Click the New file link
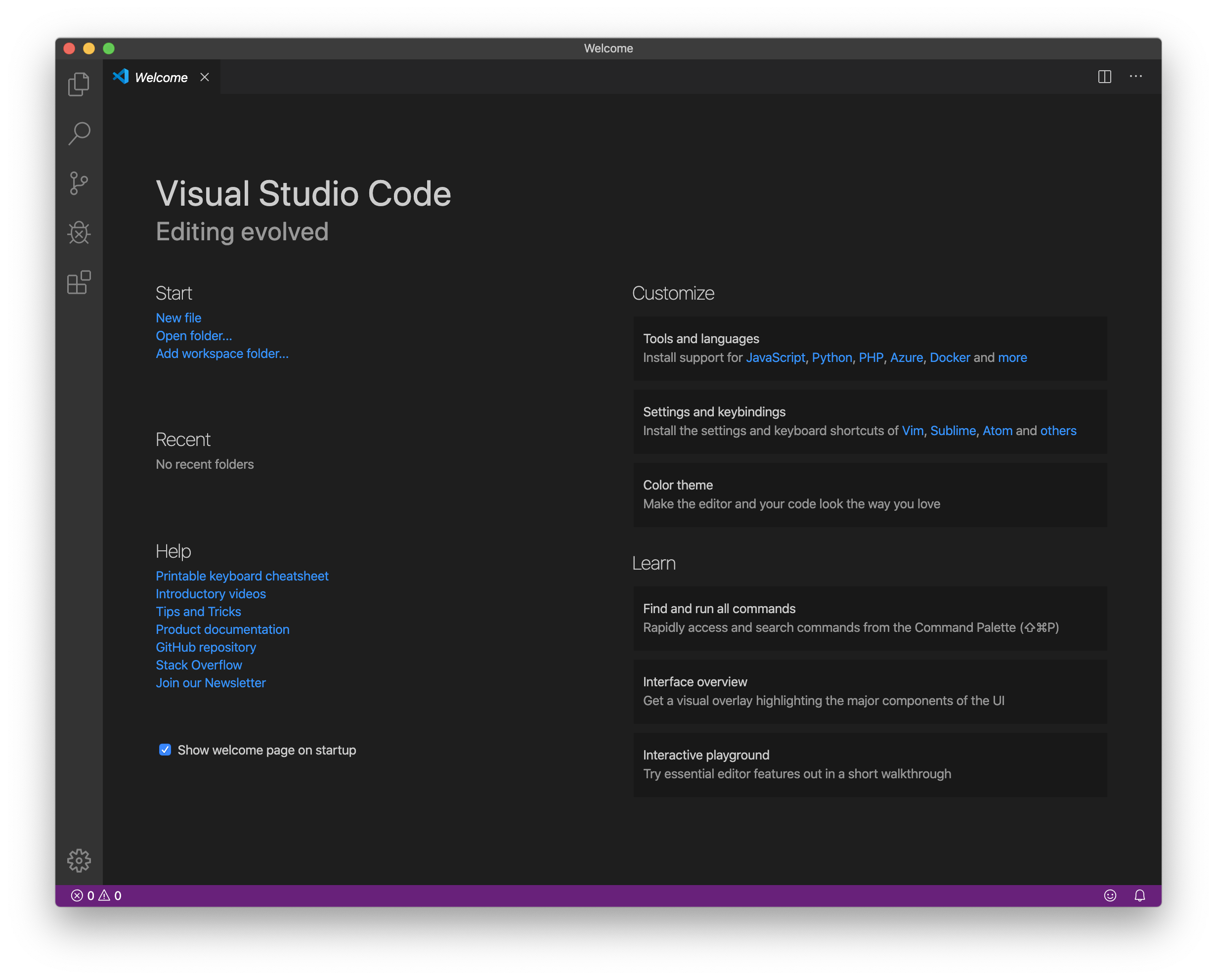Image resolution: width=1217 pixels, height=980 pixels. point(178,318)
